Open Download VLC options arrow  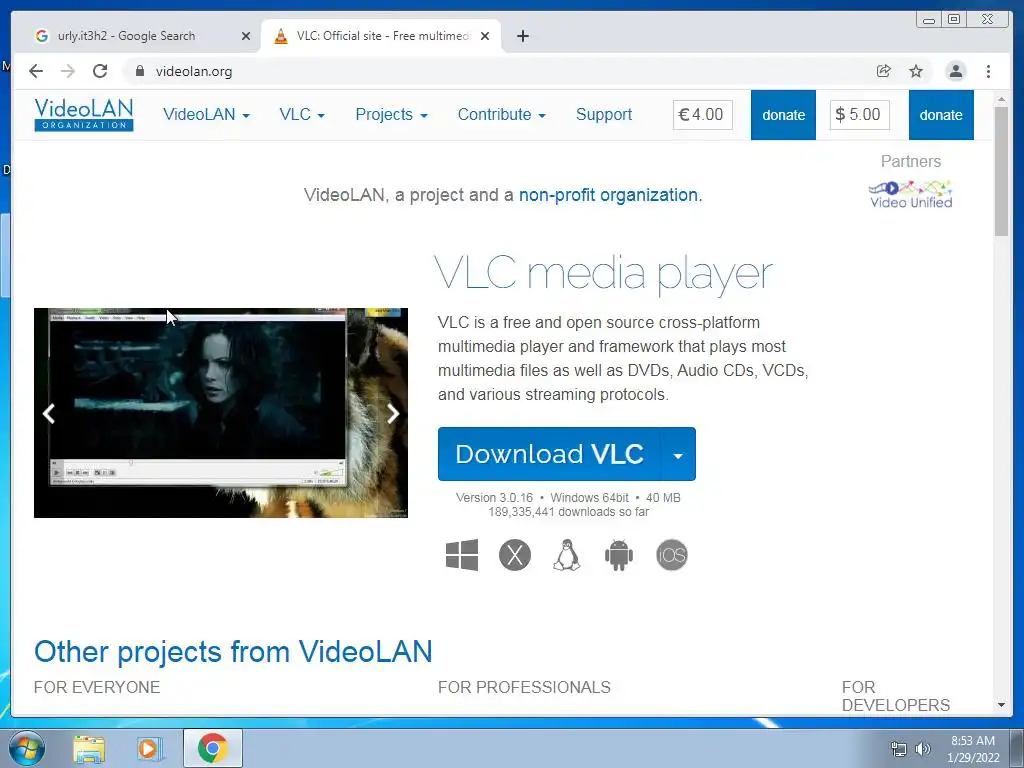pyautogui.click(x=679, y=455)
